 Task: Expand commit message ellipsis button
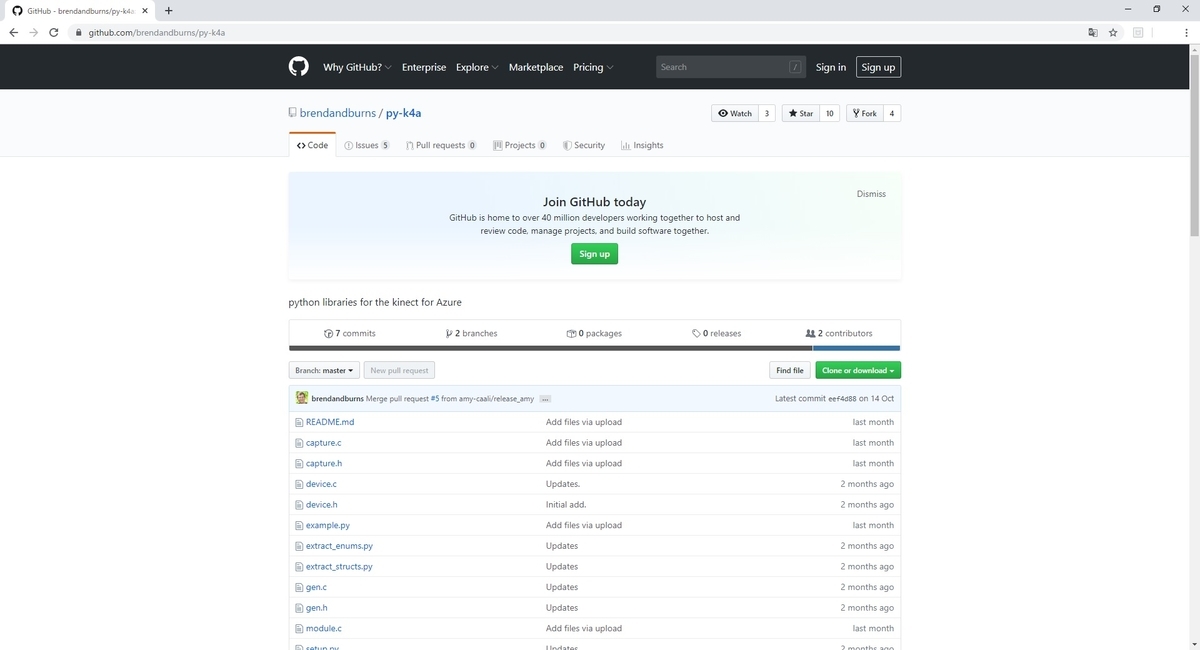545,398
